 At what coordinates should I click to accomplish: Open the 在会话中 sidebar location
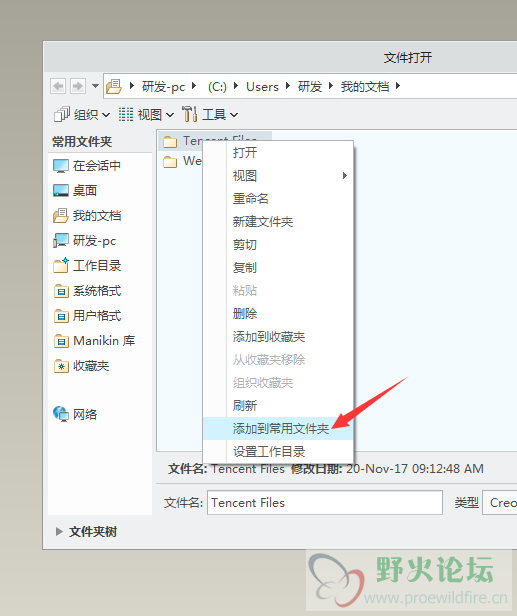(87, 165)
